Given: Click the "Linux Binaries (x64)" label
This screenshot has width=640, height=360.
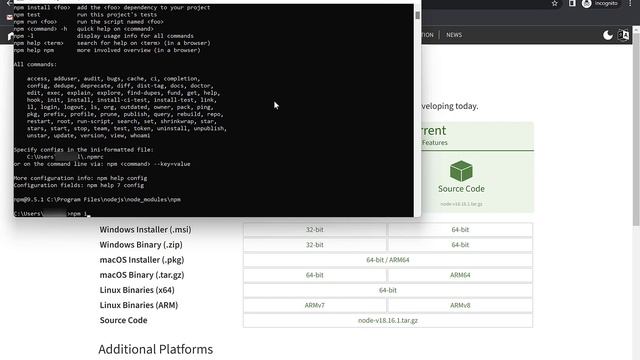Looking at the screenshot, I should [137, 290].
